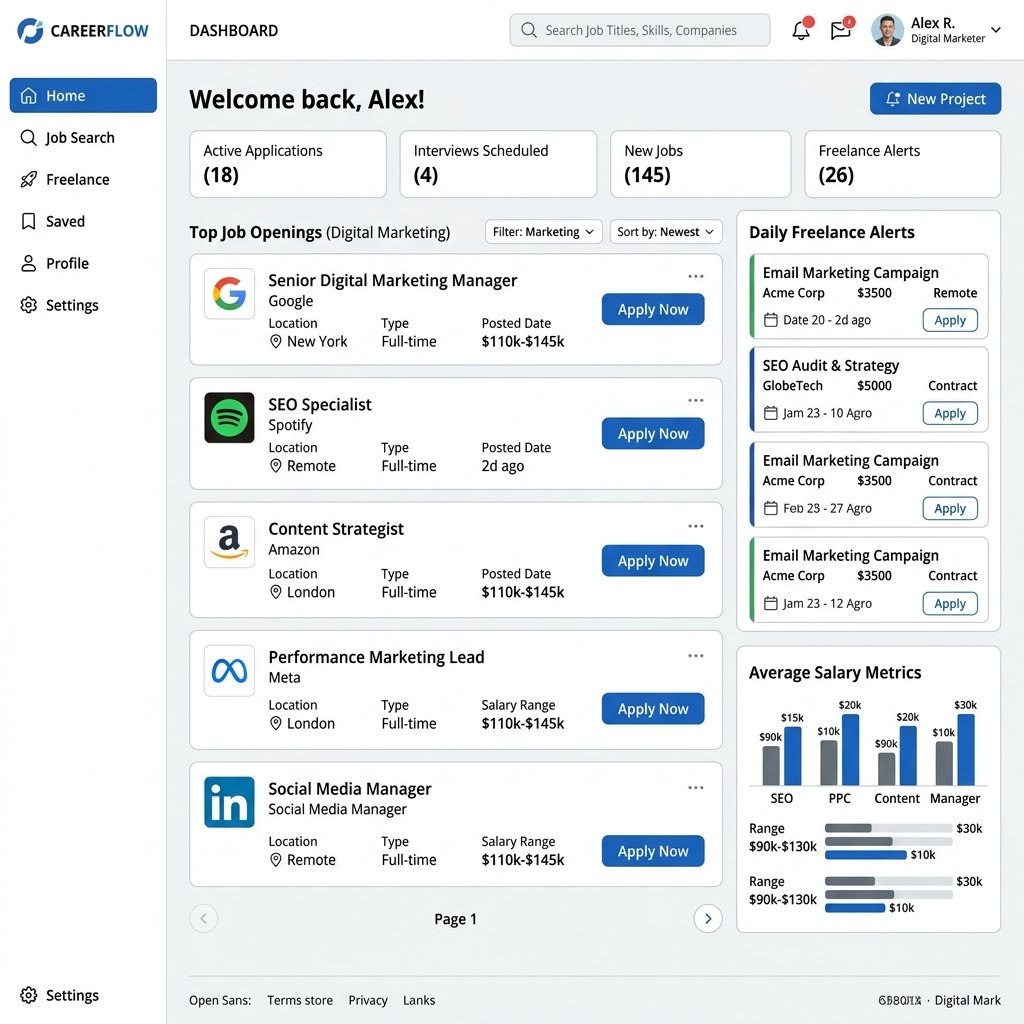Open Interviews Scheduled (4) card
Screen dimensions: 1024x1024
tap(498, 164)
